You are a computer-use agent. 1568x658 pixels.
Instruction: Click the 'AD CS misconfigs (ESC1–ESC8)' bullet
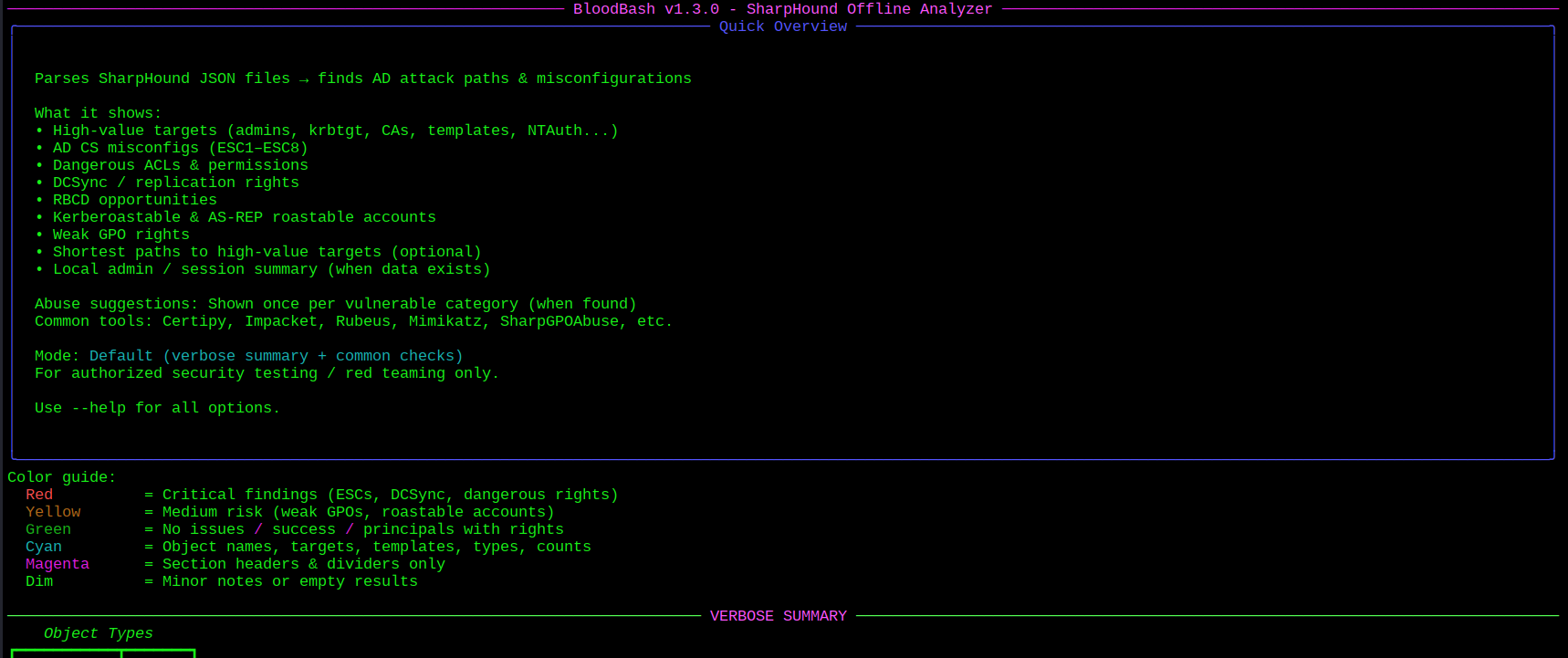[172, 148]
